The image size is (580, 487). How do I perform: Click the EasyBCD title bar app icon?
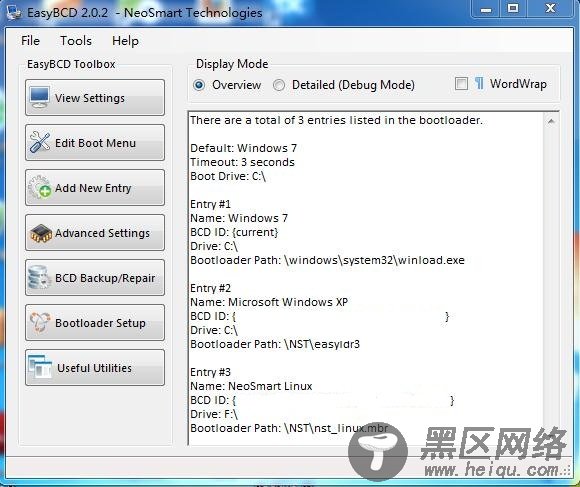click(x=14, y=13)
